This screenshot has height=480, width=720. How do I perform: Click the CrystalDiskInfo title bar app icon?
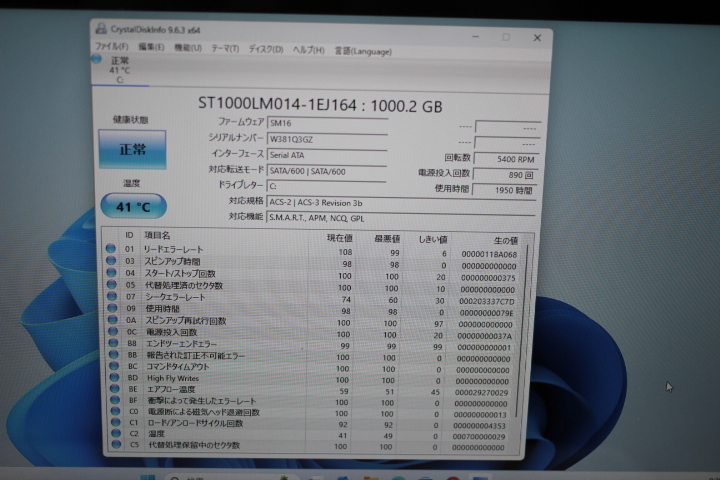tap(101, 29)
